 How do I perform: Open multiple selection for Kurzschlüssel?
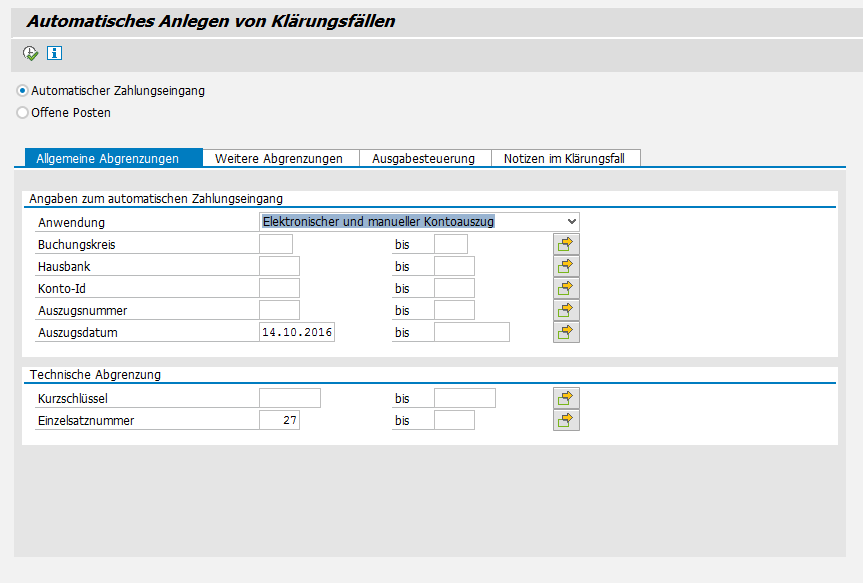tap(566, 398)
